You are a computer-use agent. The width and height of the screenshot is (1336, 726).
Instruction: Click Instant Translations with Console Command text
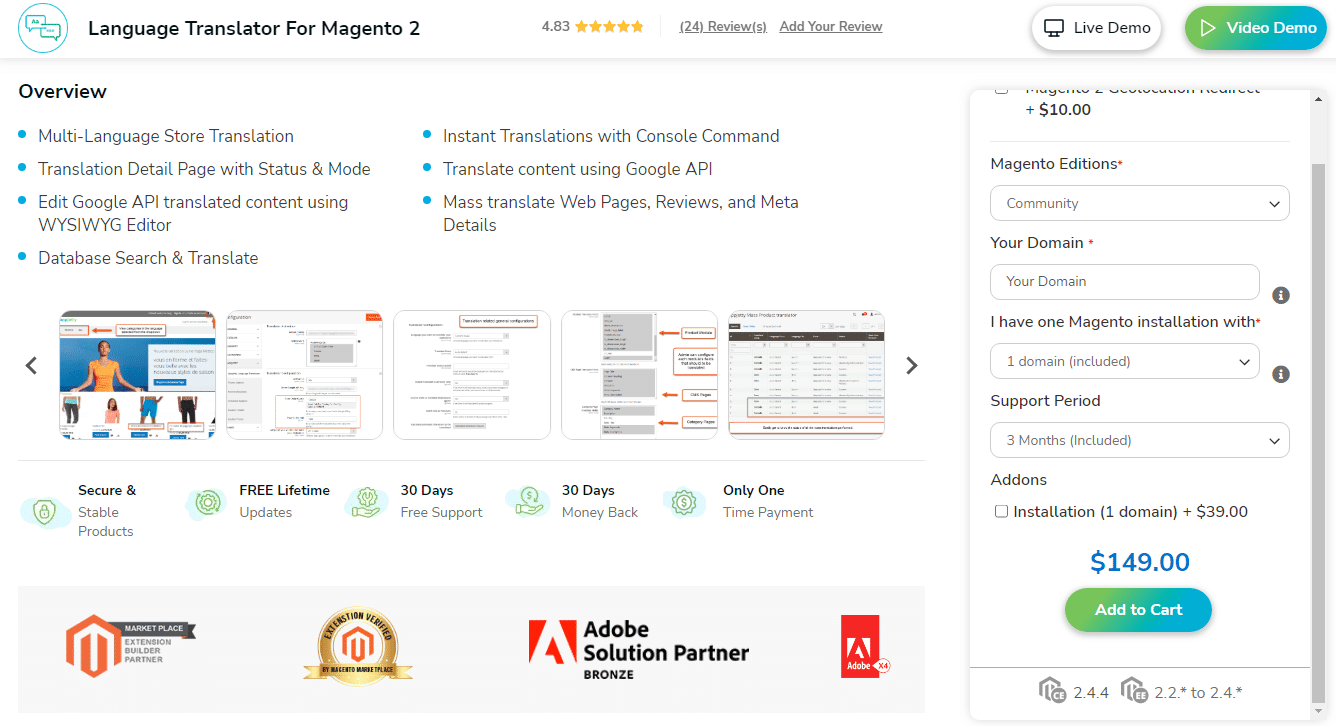pyautogui.click(x=611, y=136)
